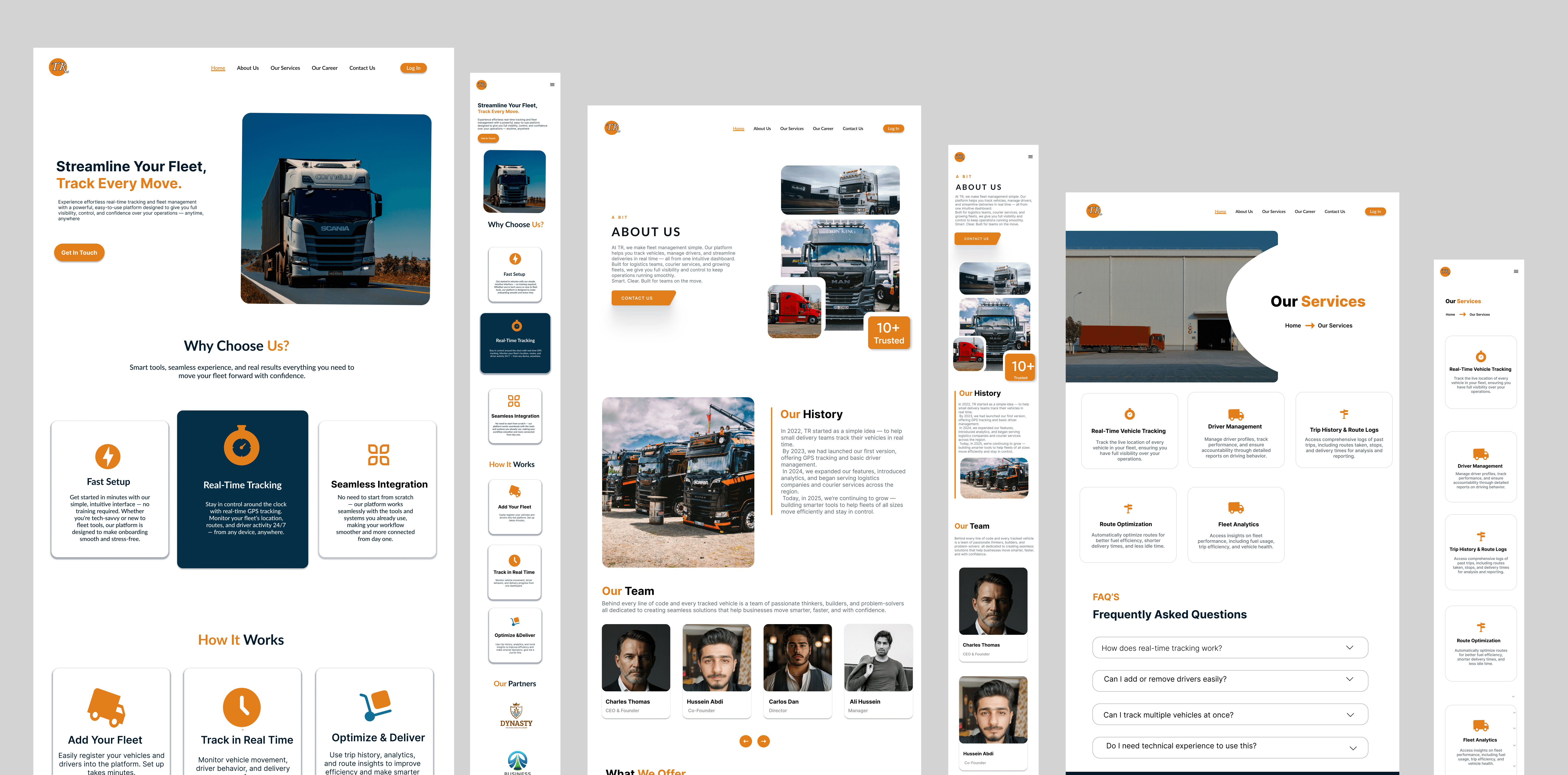Viewport: 1568px width, 775px height.
Task: Click the Fast Setup lightning bolt icon
Action: point(108,456)
